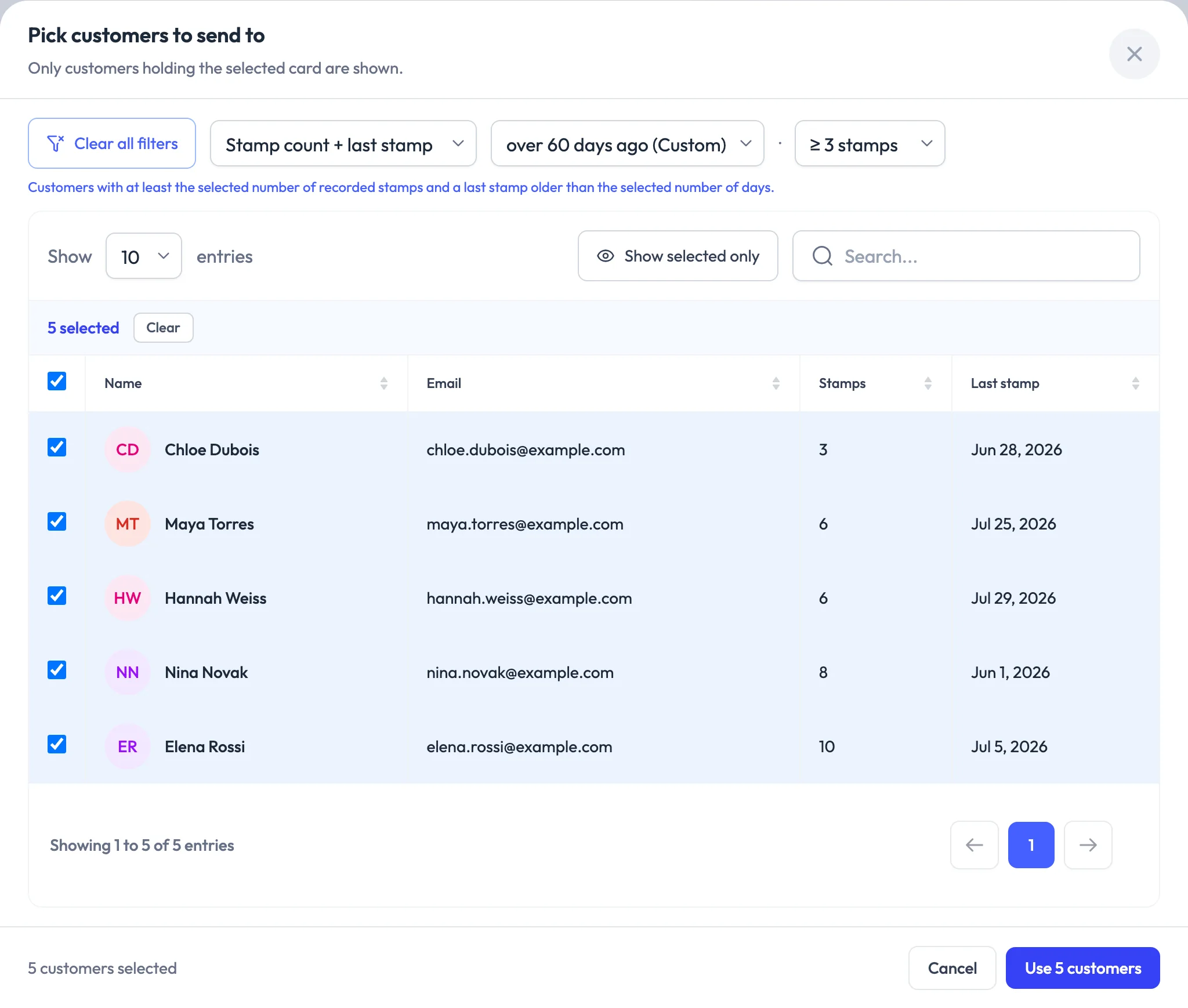The height and width of the screenshot is (1008, 1188).
Task: Open the Stamp count + last stamp dropdown
Action: tap(343, 144)
